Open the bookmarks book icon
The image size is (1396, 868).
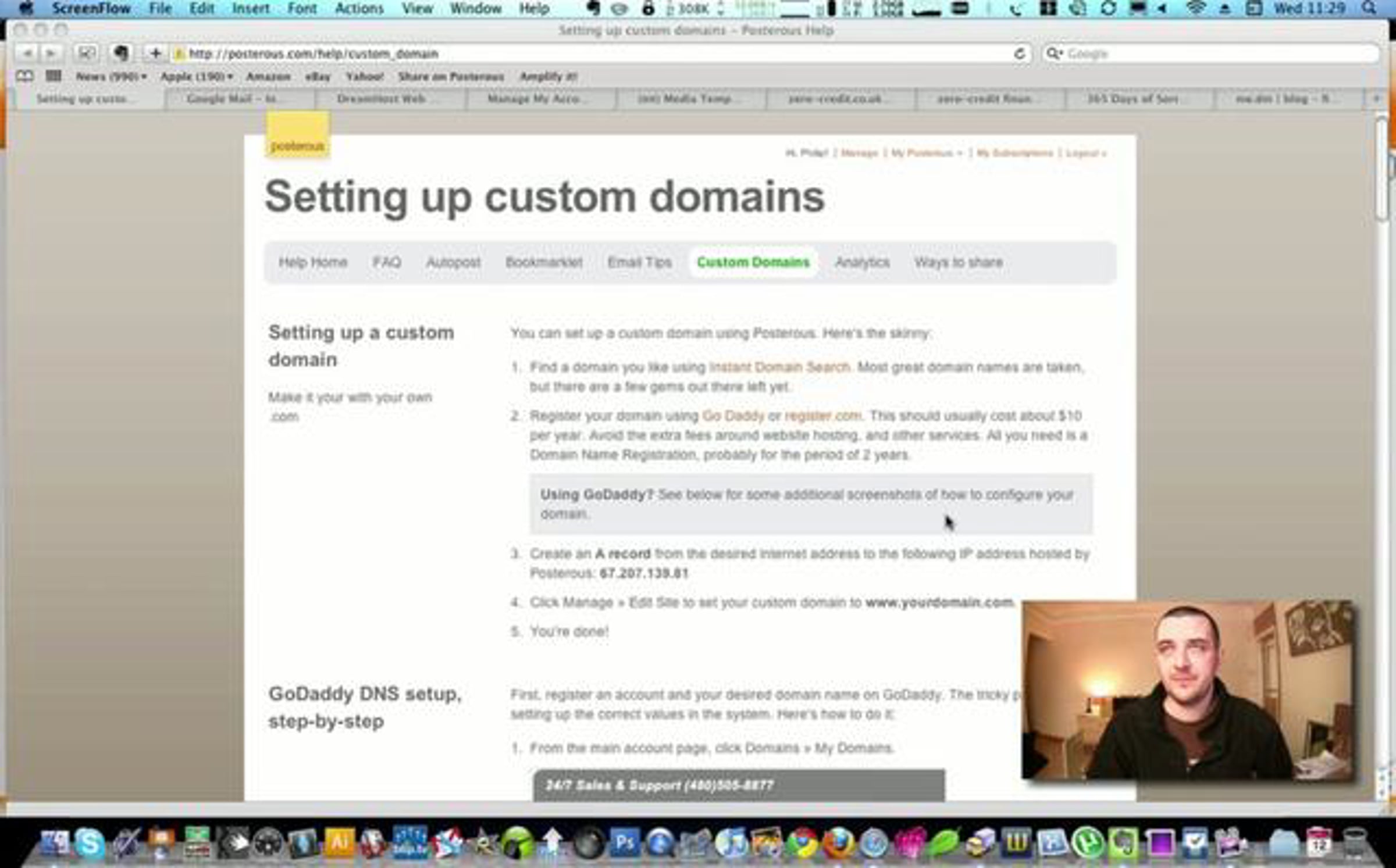pos(24,76)
